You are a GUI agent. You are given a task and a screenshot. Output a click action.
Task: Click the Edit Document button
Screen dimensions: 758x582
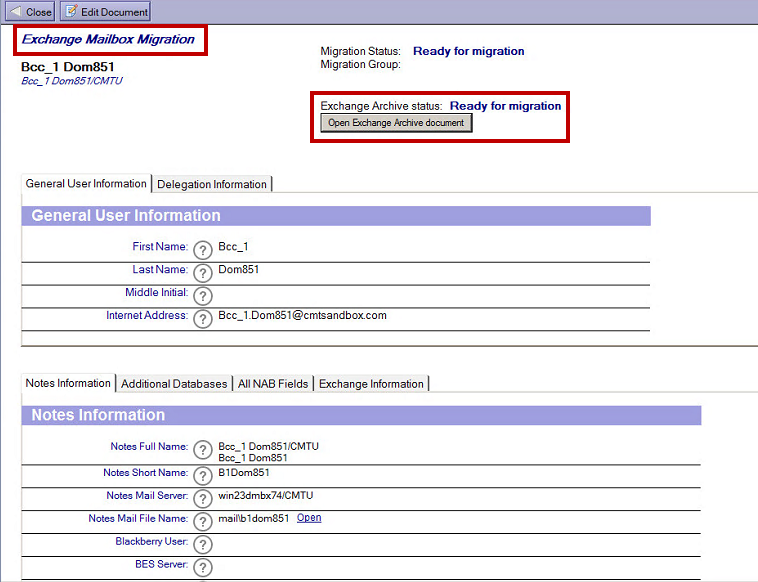(105, 12)
